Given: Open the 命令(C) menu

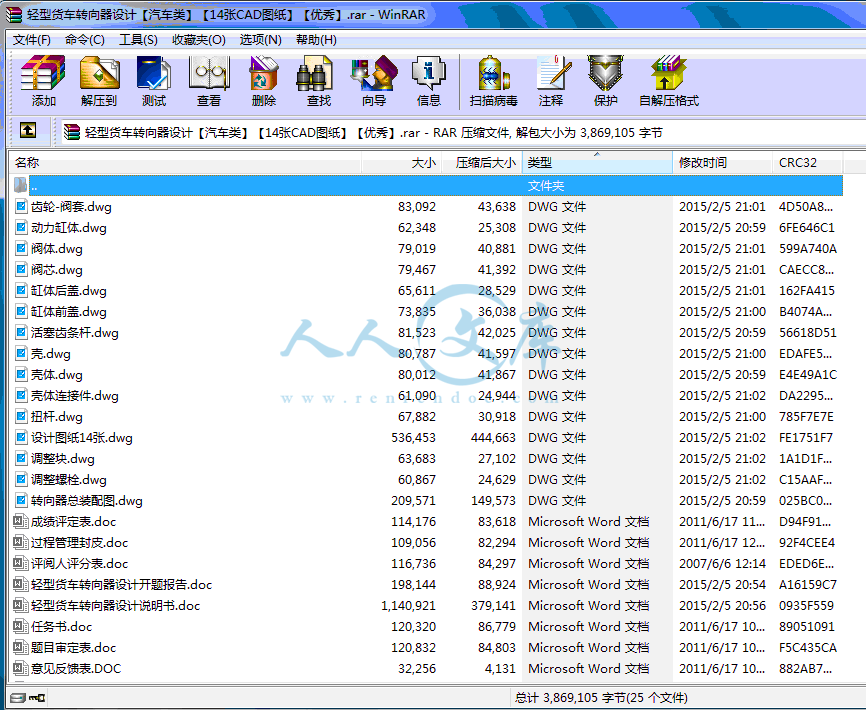Looking at the screenshot, I should [85, 40].
